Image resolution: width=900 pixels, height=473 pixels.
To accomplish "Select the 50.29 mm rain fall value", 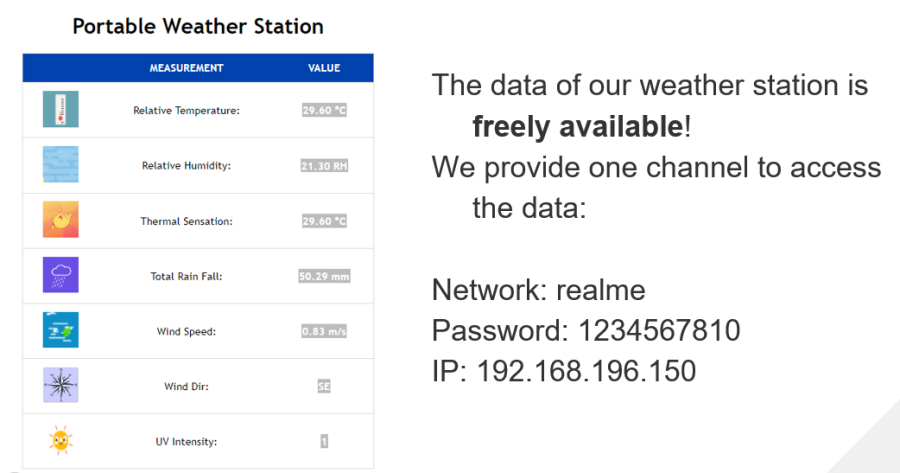I will tap(324, 276).
